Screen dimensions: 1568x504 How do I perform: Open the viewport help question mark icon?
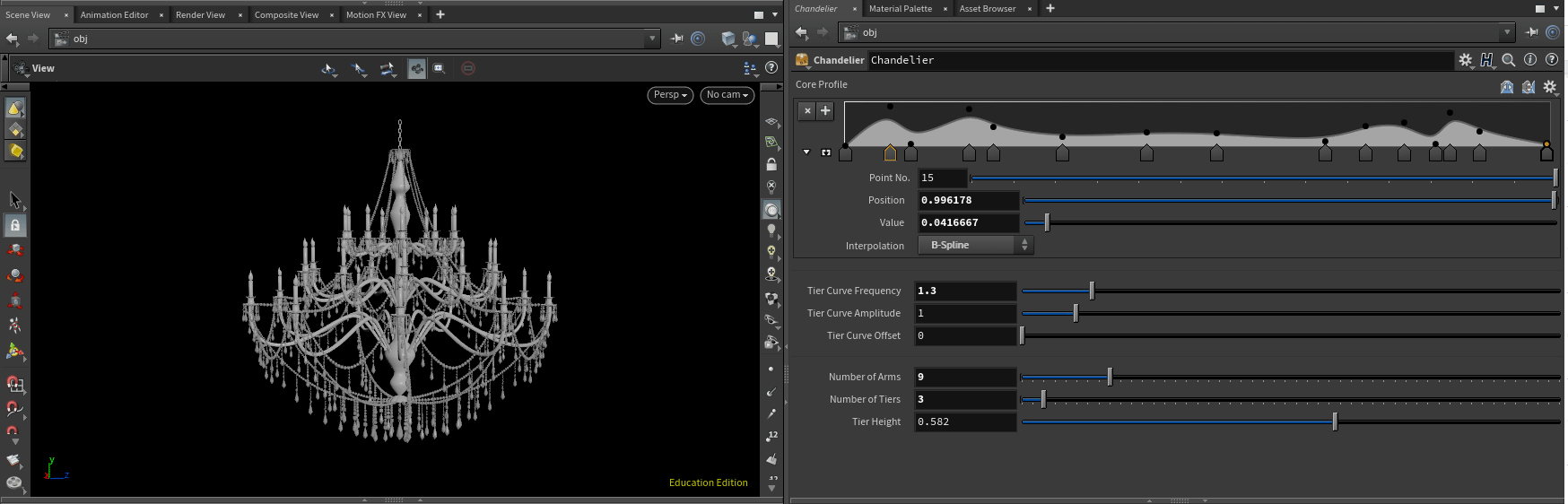pyautogui.click(x=771, y=68)
